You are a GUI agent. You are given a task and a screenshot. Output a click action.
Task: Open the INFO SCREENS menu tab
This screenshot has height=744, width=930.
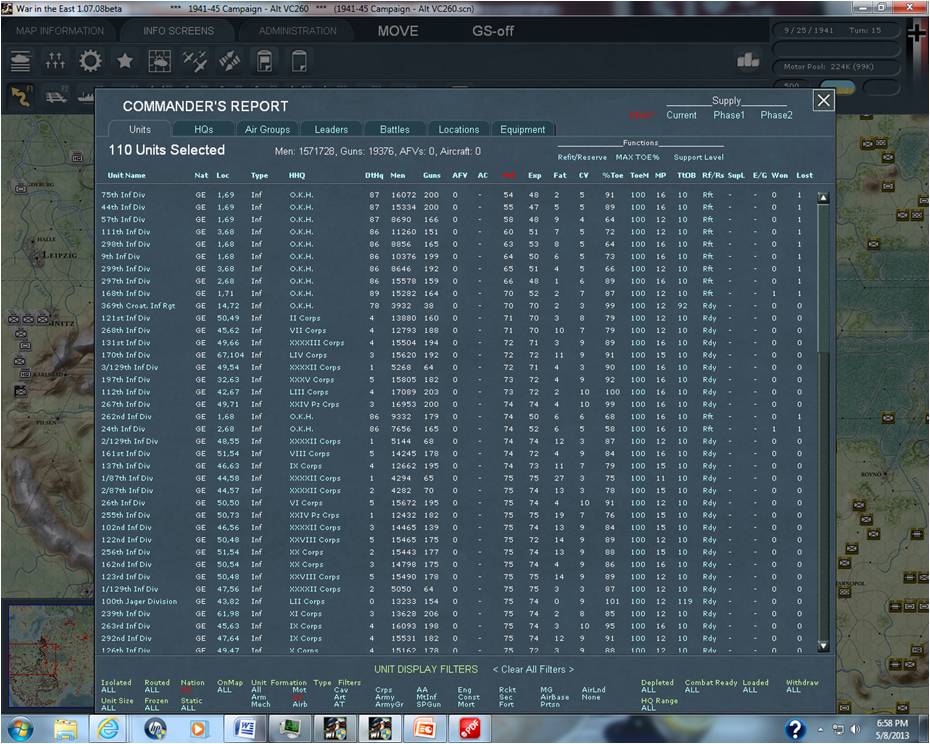(x=179, y=31)
